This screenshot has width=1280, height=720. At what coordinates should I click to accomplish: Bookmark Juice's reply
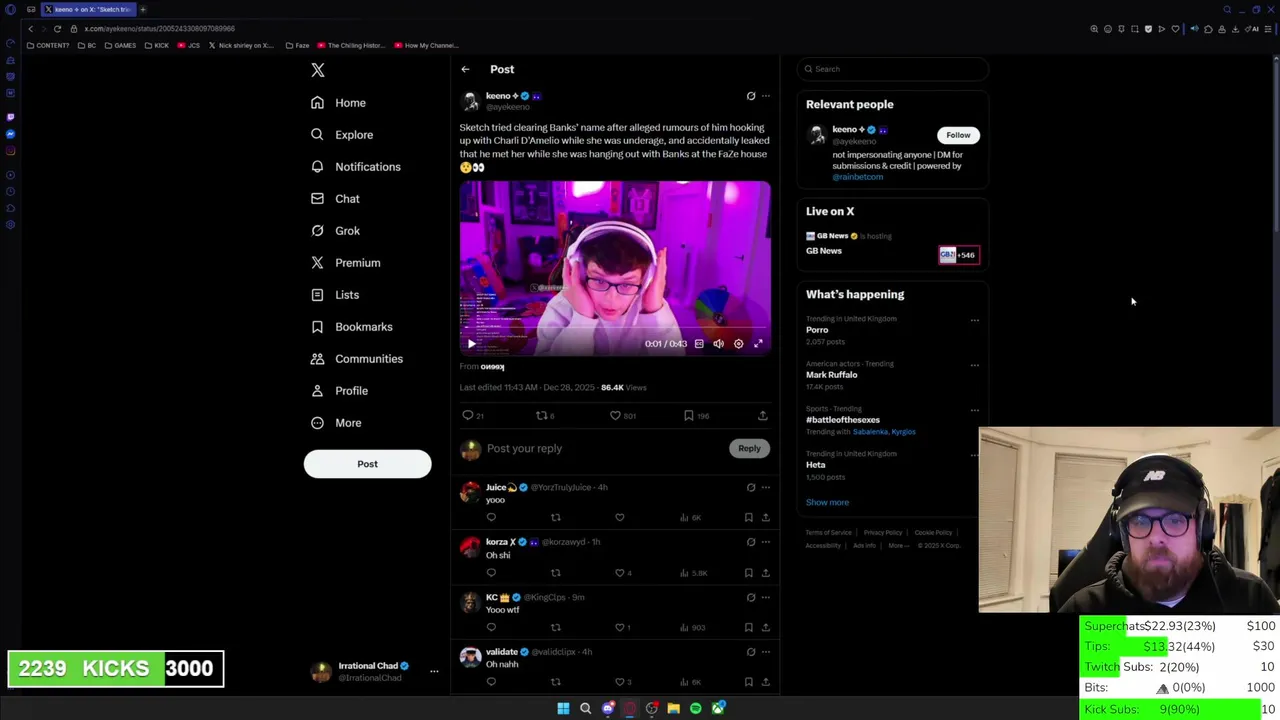click(x=748, y=518)
